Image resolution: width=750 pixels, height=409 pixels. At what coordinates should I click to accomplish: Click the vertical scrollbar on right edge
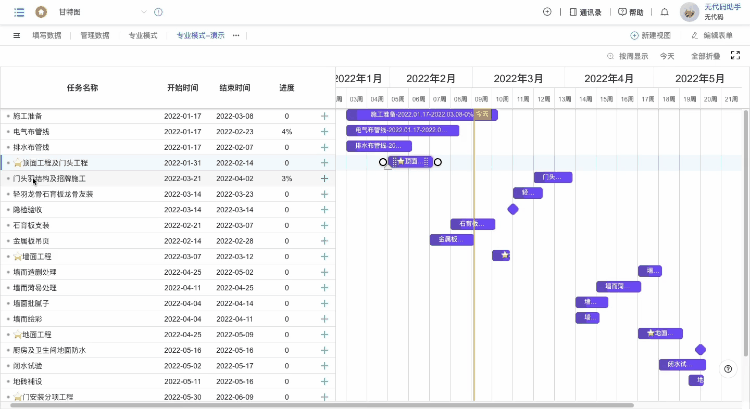(746, 233)
